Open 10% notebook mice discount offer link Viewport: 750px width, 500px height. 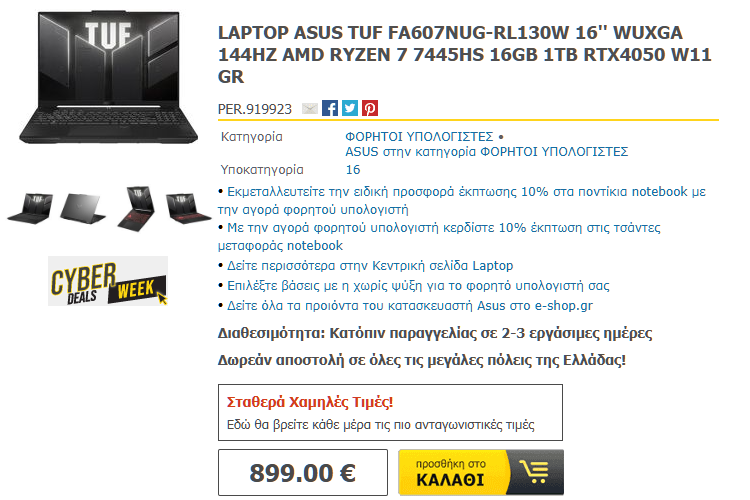(462, 200)
